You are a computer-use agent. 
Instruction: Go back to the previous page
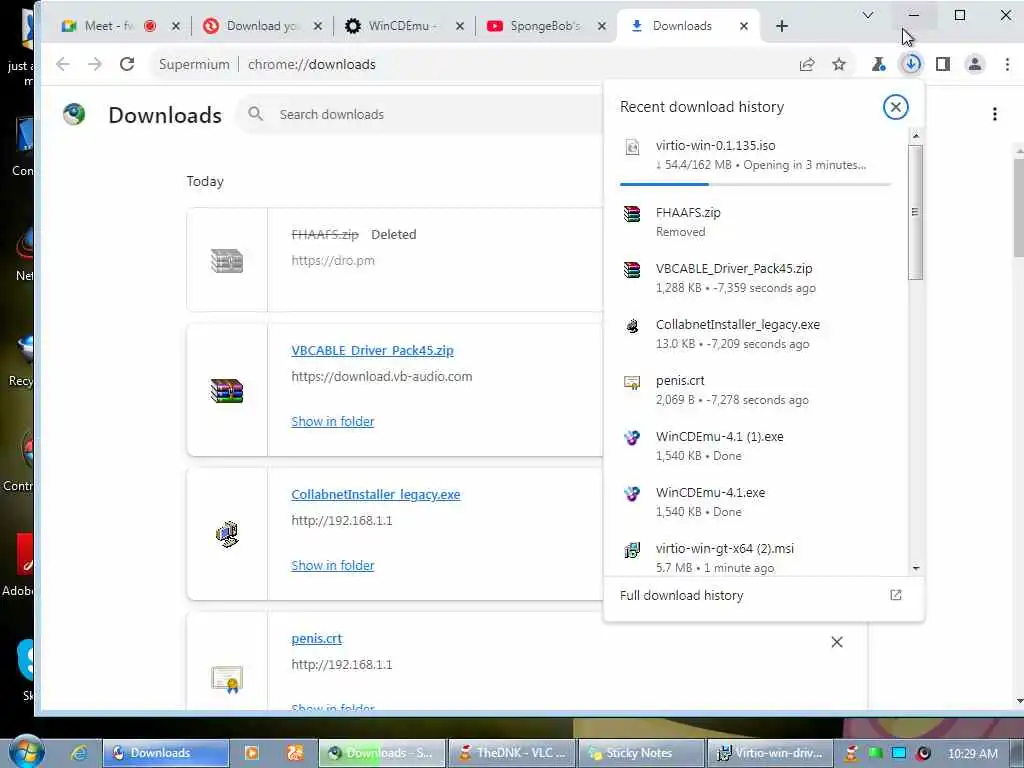pyautogui.click(x=63, y=64)
